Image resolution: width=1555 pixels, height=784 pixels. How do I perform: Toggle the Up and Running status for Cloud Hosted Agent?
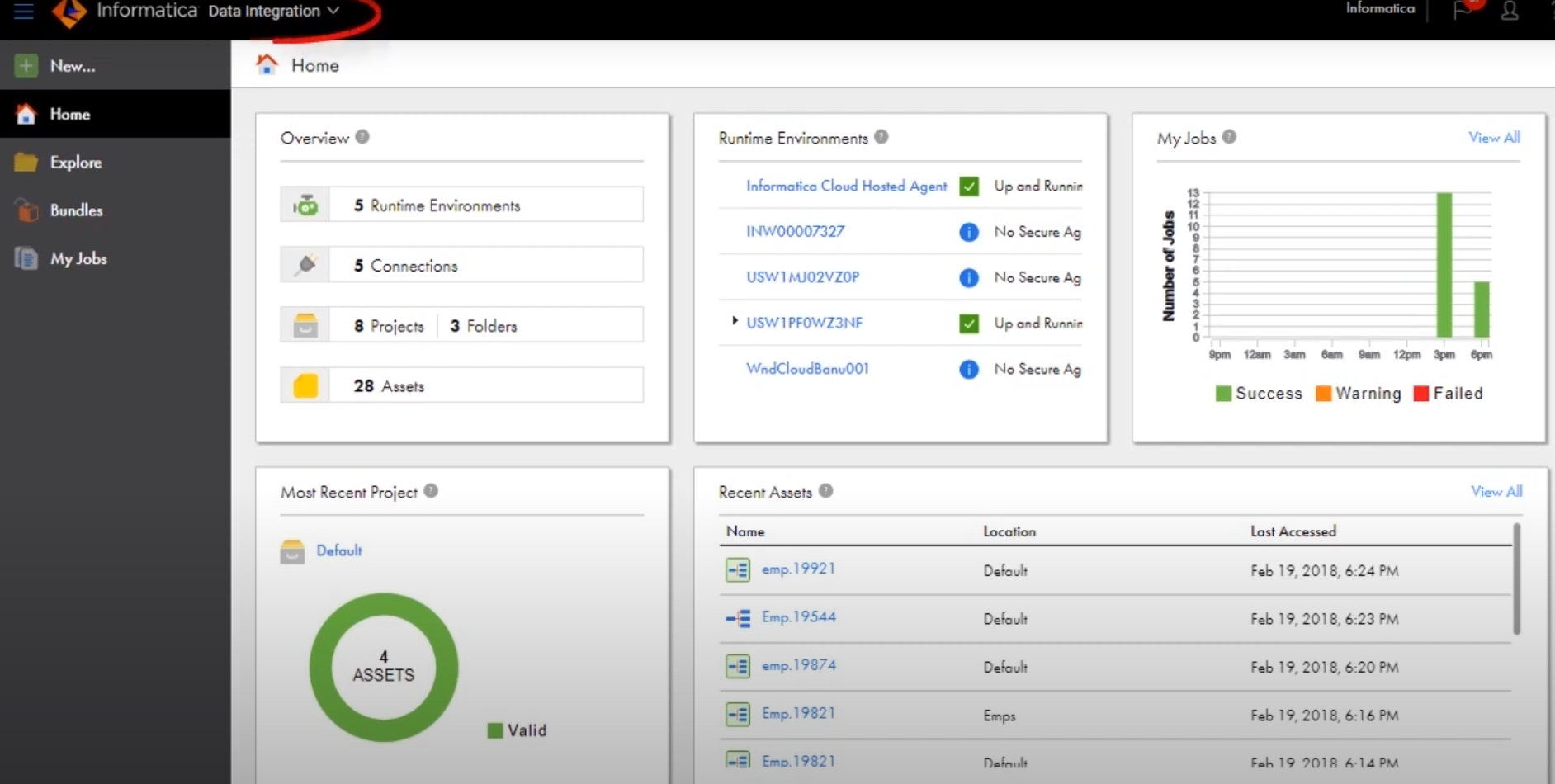pos(968,186)
